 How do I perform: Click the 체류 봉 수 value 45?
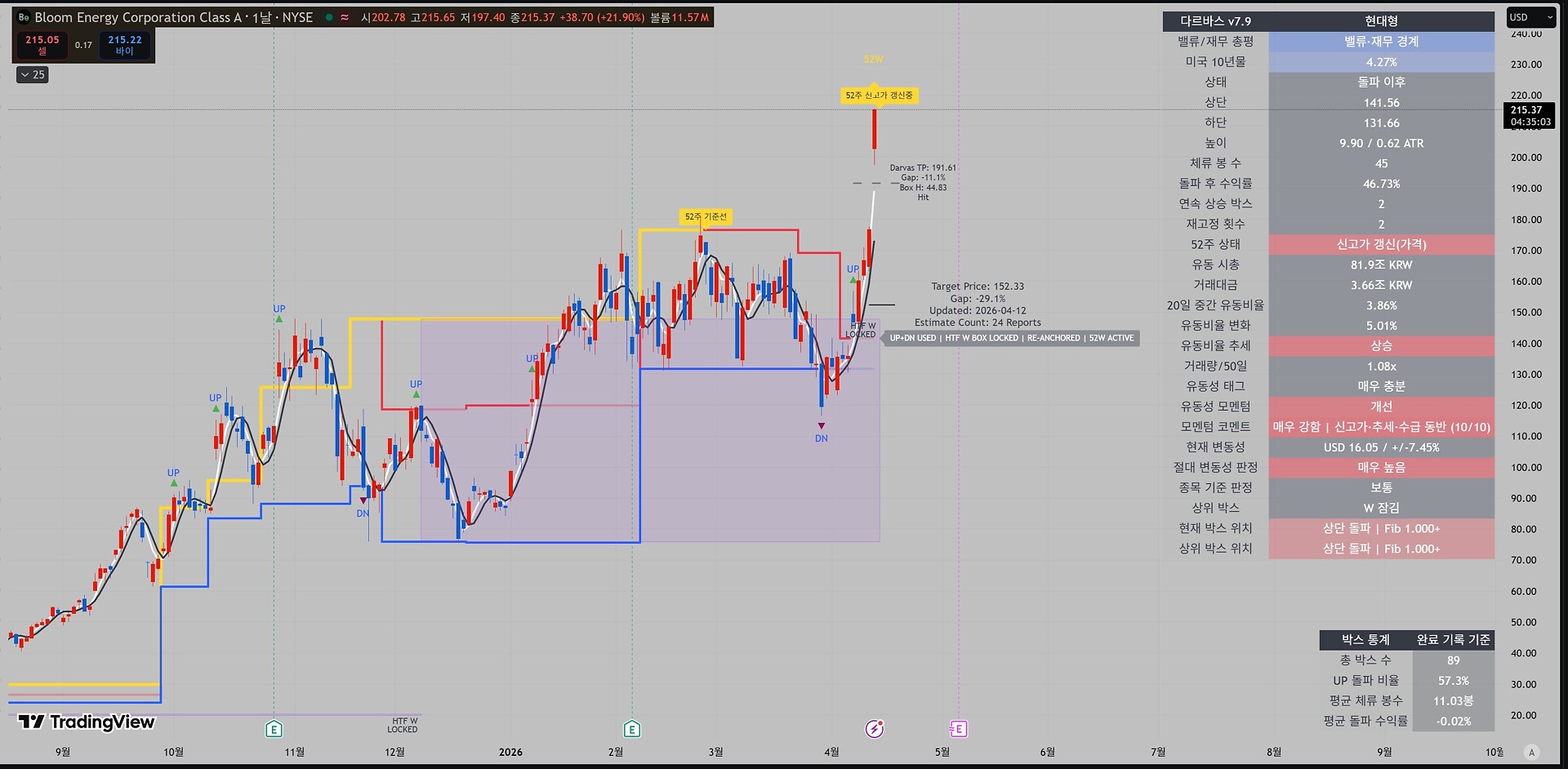tap(1381, 163)
